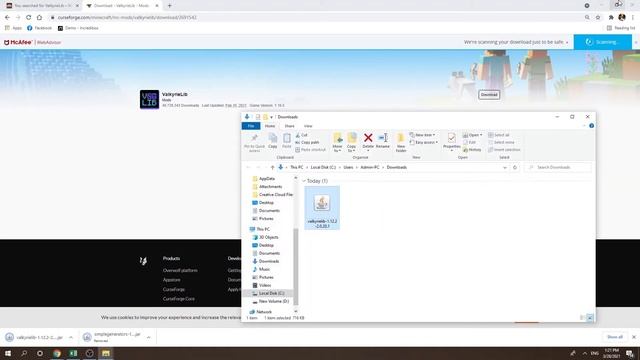Open Chrome extensions puzzle icon
The height and width of the screenshot is (360, 640).
(x=611, y=18)
